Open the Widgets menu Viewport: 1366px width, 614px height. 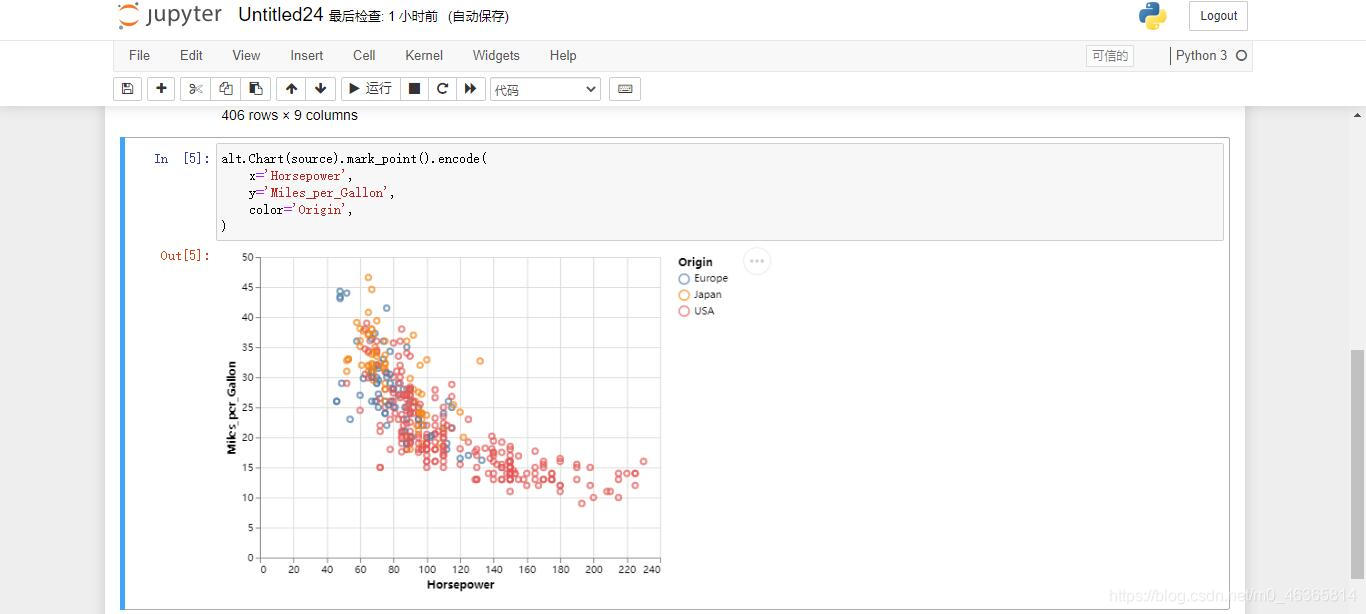pyautogui.click(x=496, y=56)
